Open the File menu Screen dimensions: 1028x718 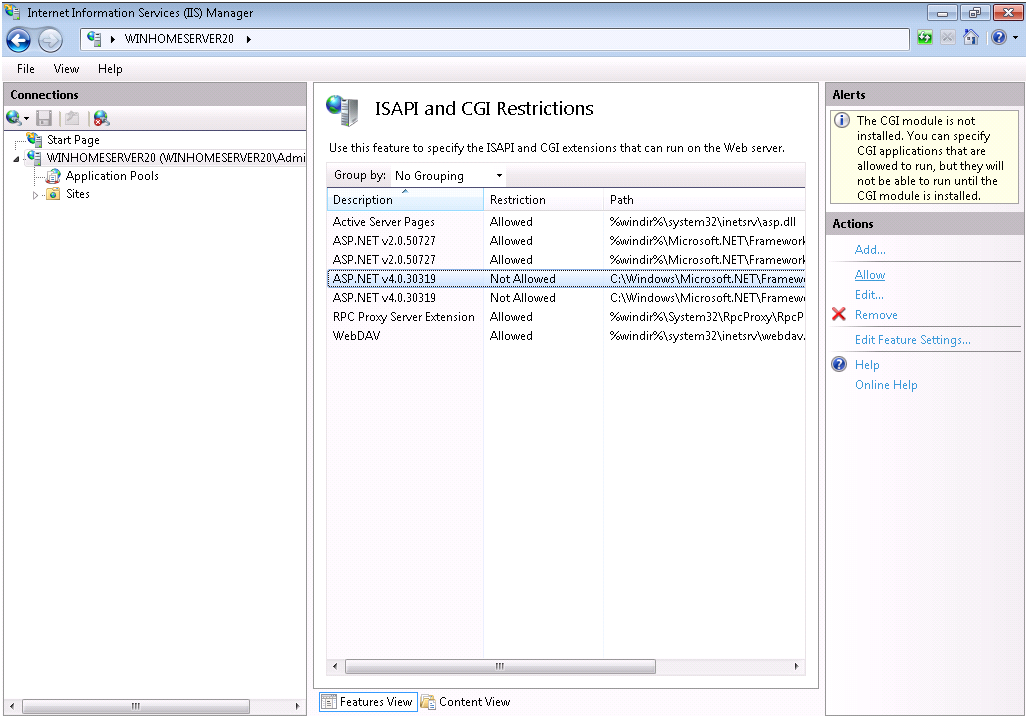click(26, 69)
